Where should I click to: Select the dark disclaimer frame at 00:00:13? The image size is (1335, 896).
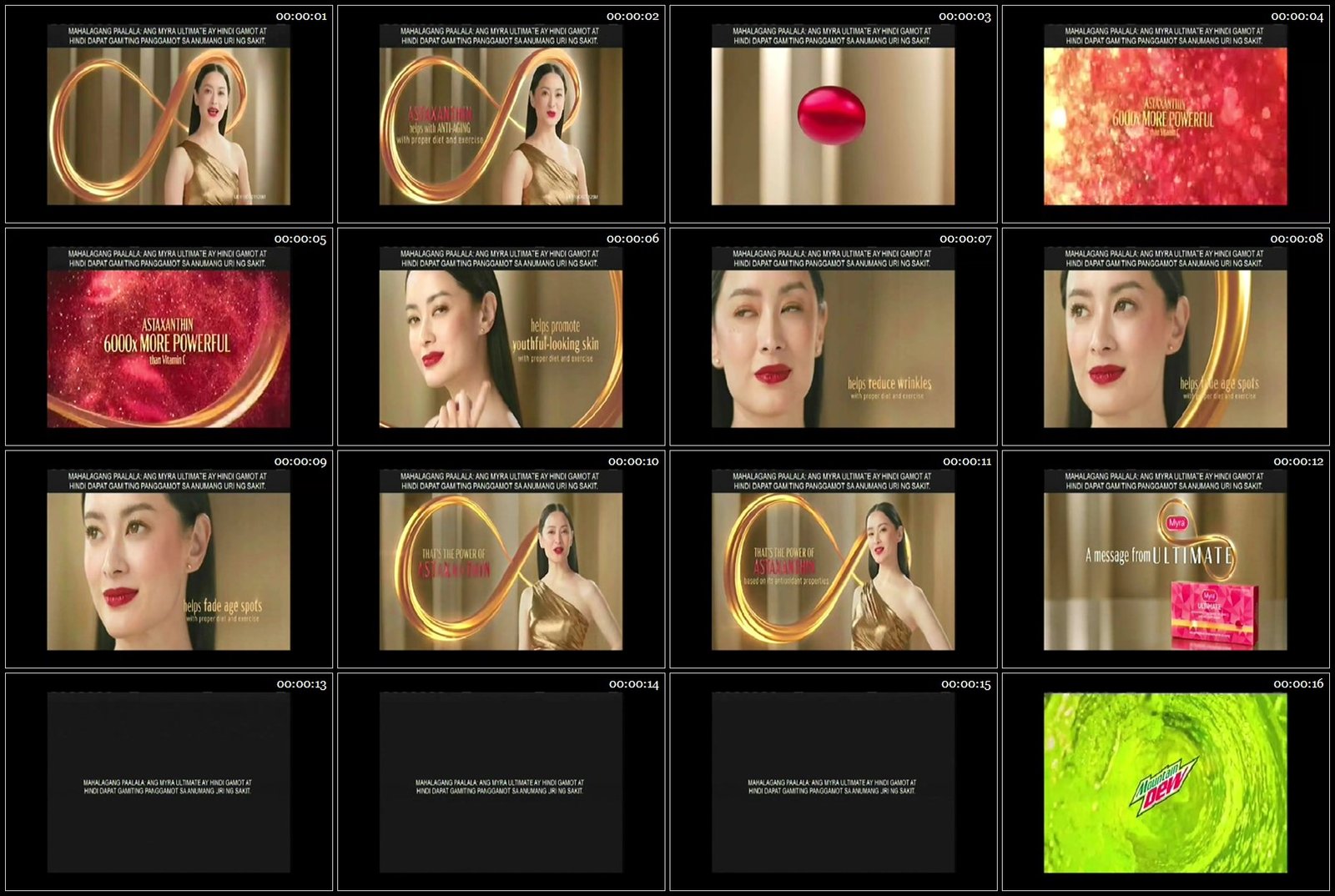pyautogui.click(x=169, y=783)
